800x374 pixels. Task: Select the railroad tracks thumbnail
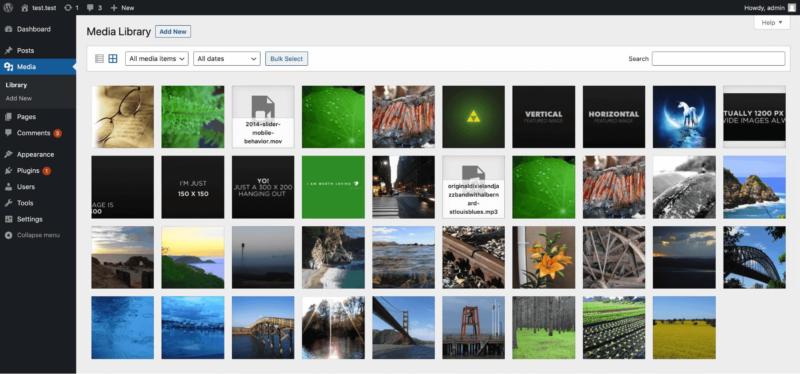tap(473, 258)
